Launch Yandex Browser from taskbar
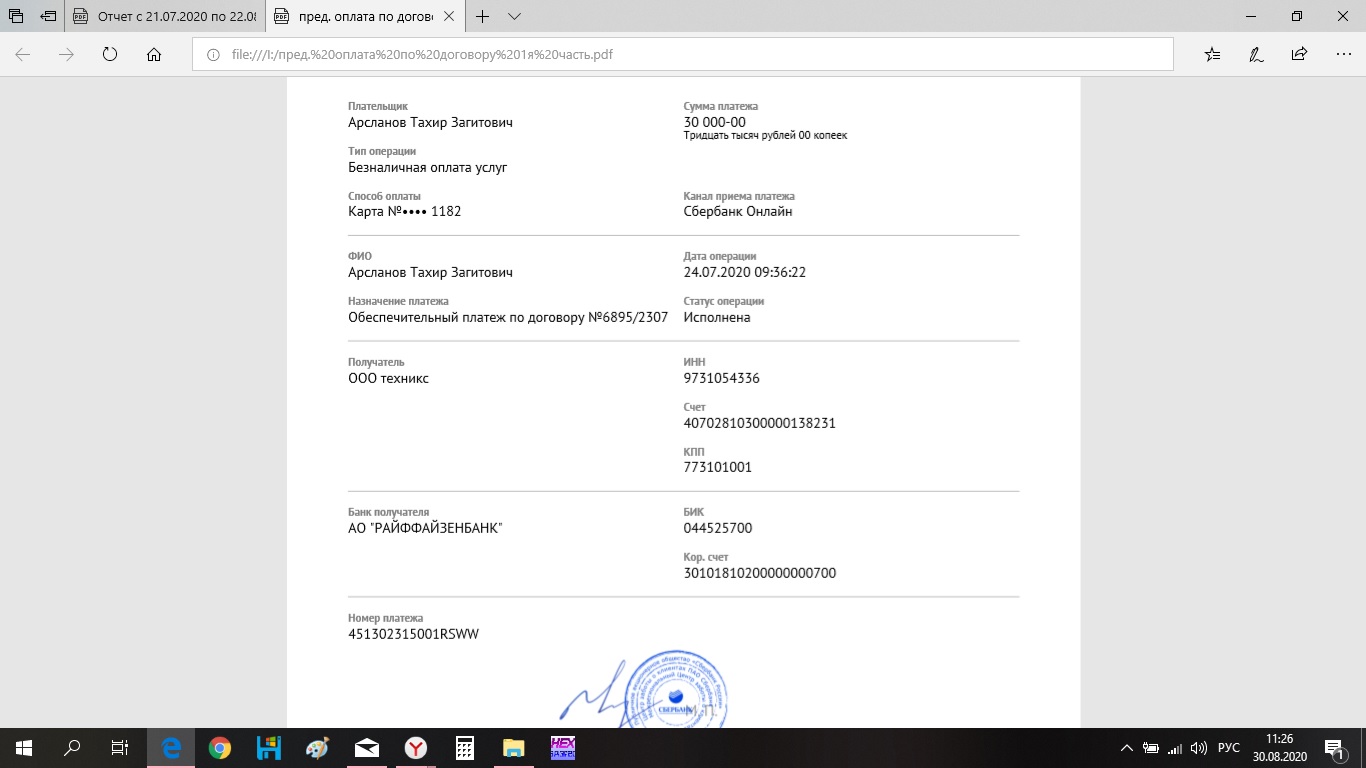Viewport: 1366px width, 768px height. click(x=415, y=748)
